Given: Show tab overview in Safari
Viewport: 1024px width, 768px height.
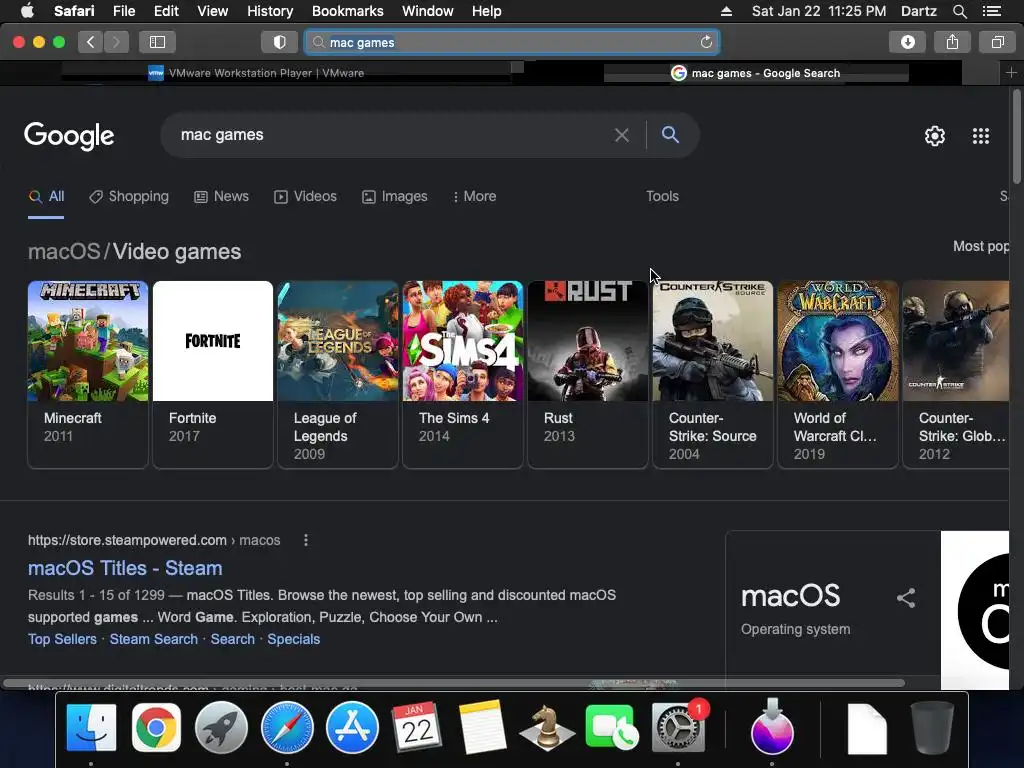Looking at the screenshot, I should pos(997,42).
